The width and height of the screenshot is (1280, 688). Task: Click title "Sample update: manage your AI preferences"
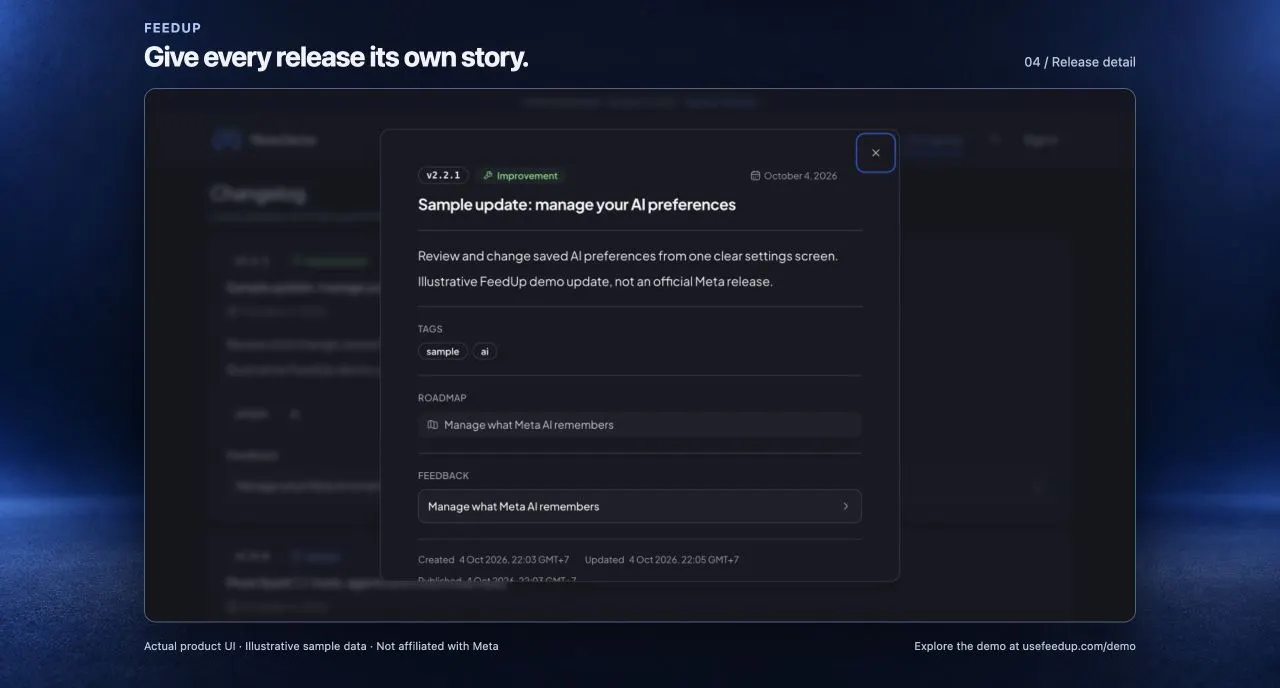pyautogui.click(x=577, y=204)
